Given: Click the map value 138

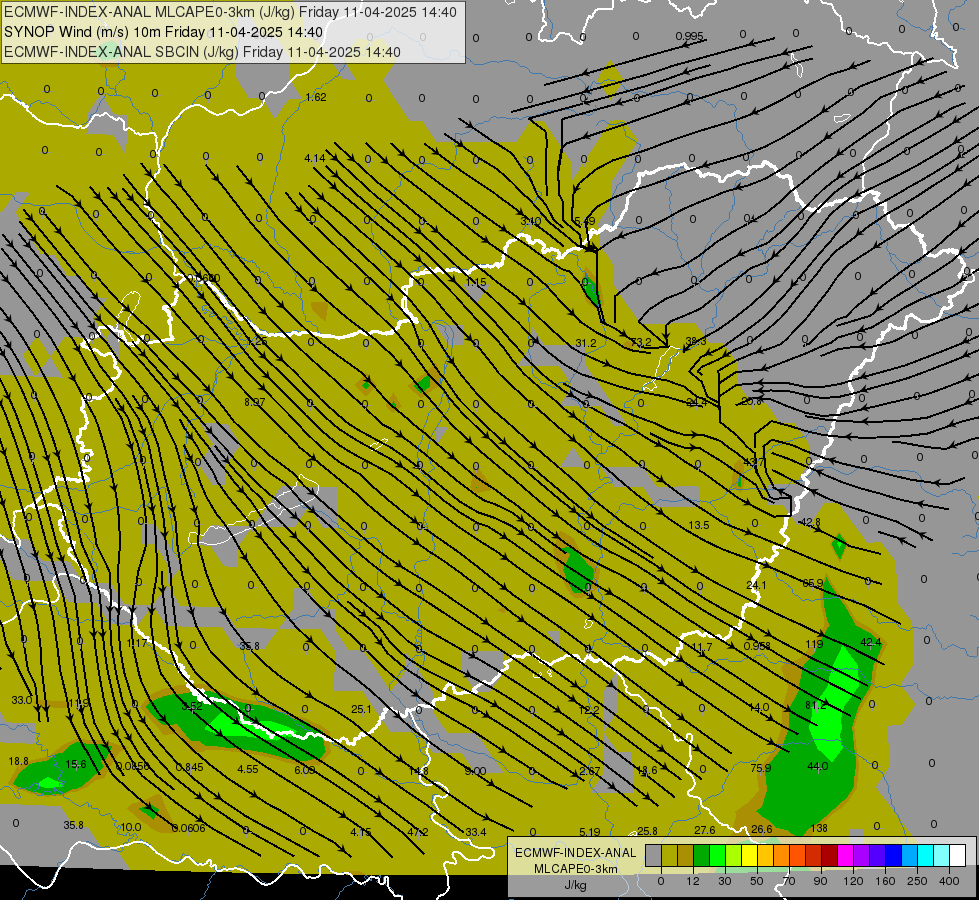Looking at the screenshot, I should (819, 828).
